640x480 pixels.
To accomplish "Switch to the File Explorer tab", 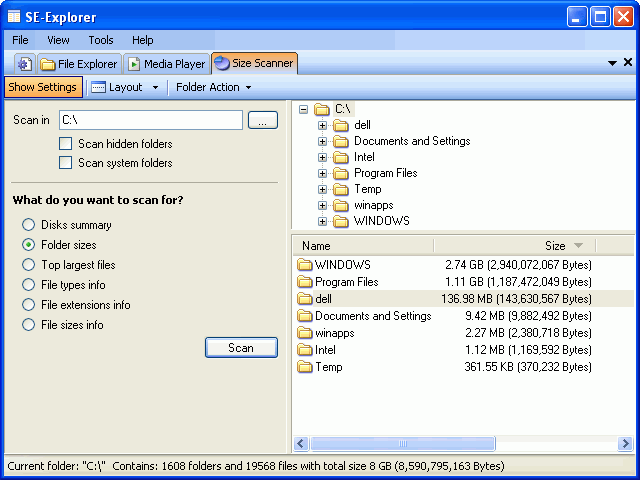I will click(80, 64).
